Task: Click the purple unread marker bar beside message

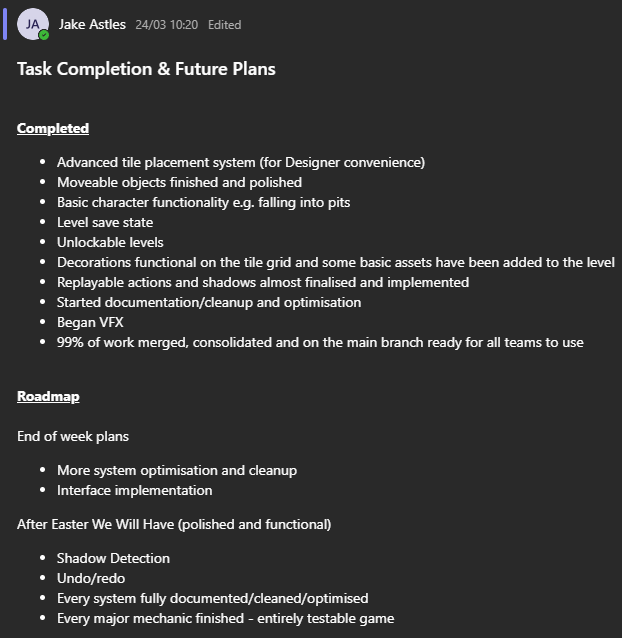Action: pos(5,24)
